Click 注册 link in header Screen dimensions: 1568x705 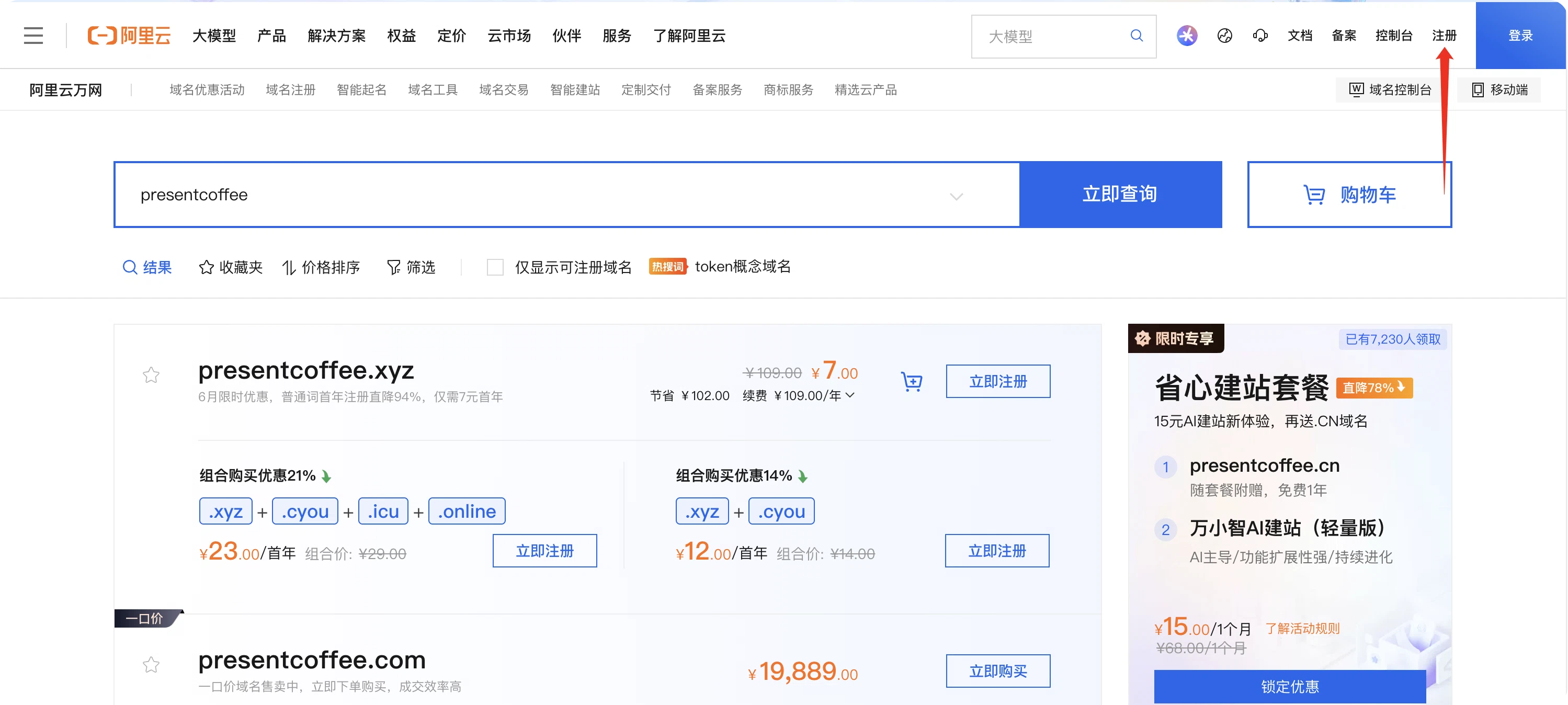pos(1444,36)
